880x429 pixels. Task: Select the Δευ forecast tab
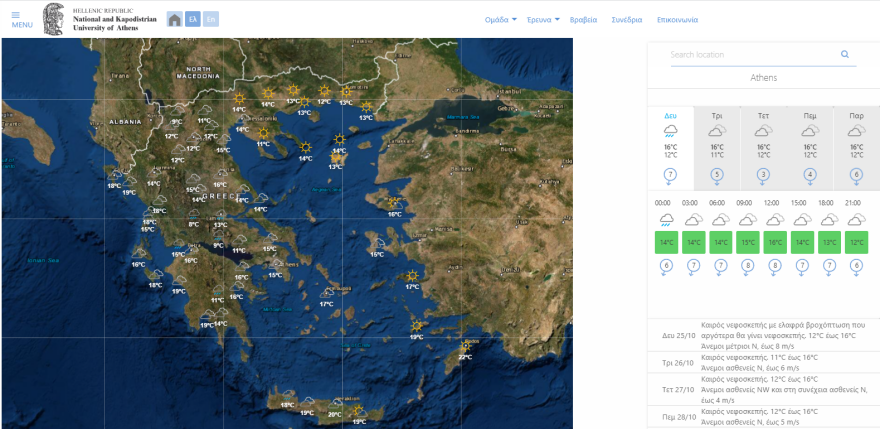[x=670, y=148]
